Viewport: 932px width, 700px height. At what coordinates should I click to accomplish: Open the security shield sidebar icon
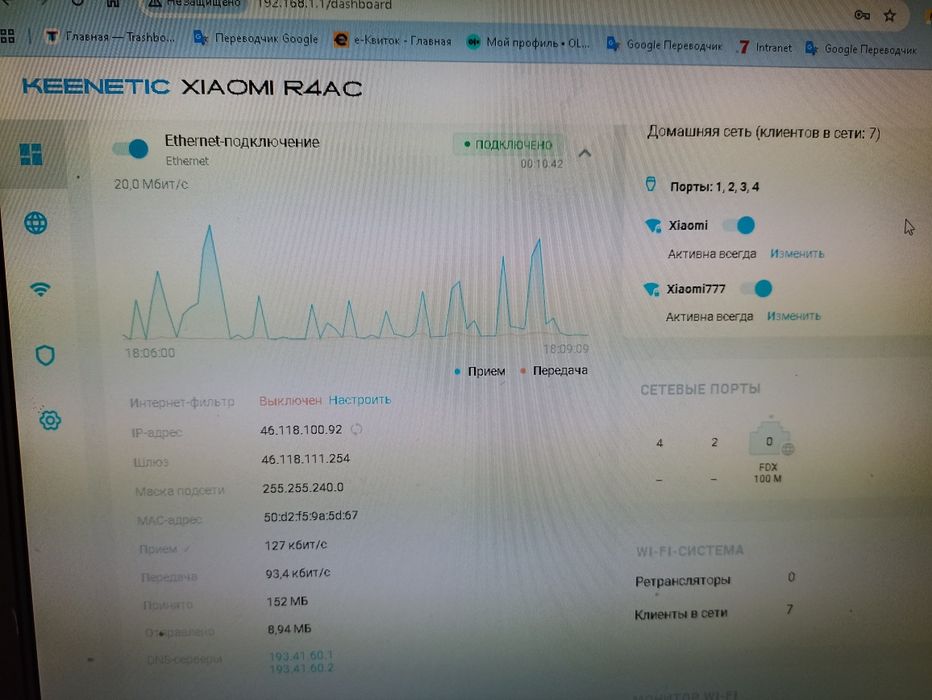[45, 355]
